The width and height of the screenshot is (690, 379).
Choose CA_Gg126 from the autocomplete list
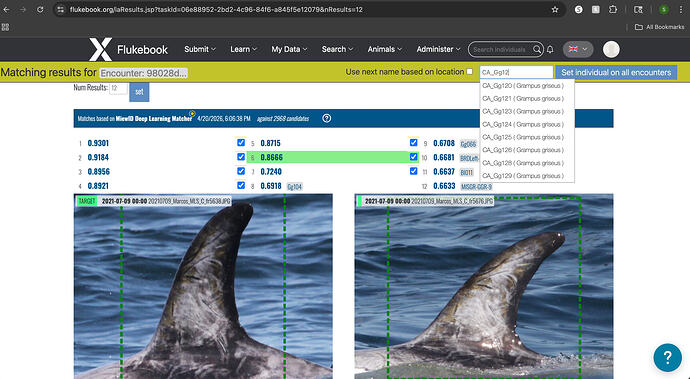click(x=527, y=150)
